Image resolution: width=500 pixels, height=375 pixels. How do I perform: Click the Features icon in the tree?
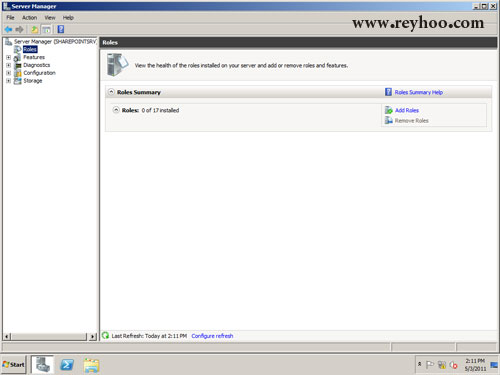click(x=18, y=58)
